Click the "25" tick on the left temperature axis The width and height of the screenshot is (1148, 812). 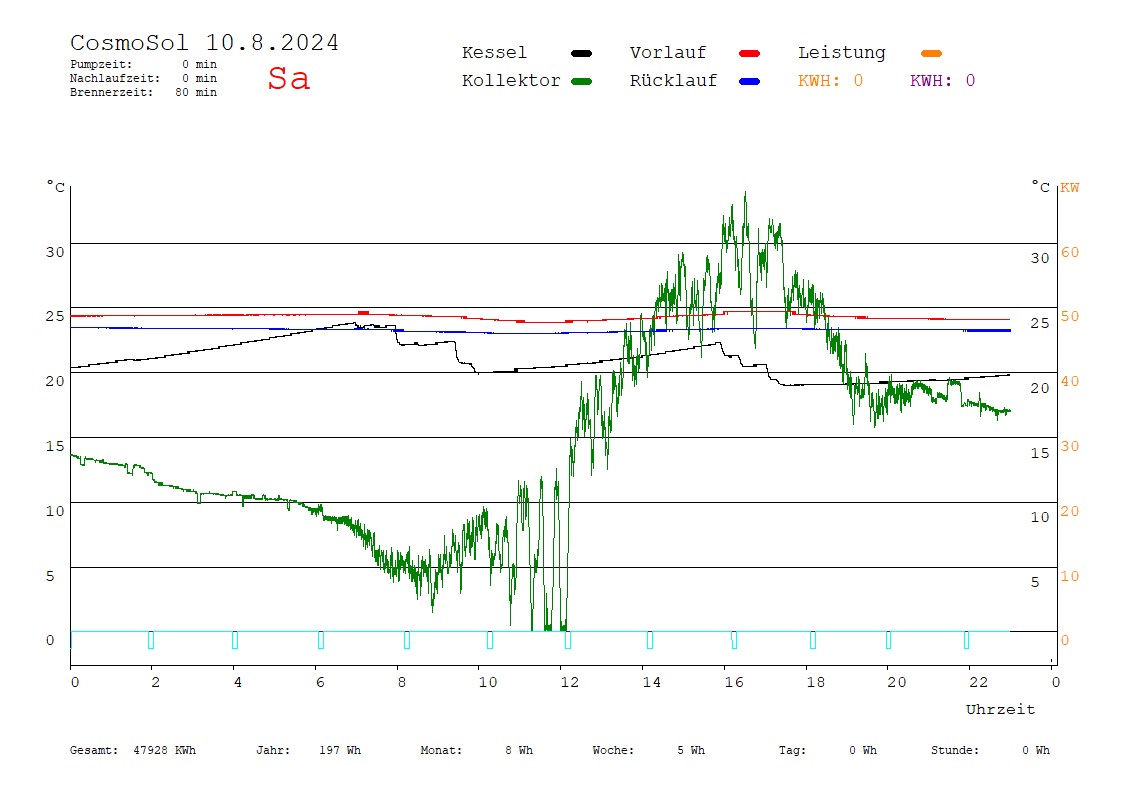(55, 316)
